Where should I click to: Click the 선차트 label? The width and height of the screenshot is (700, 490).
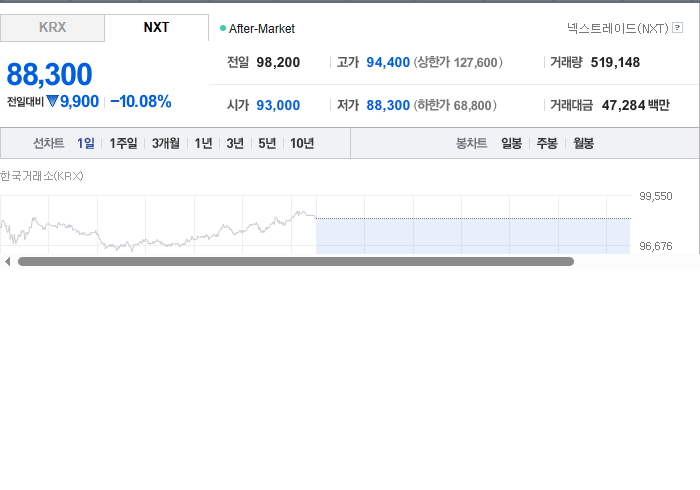(x=49, y=143)
